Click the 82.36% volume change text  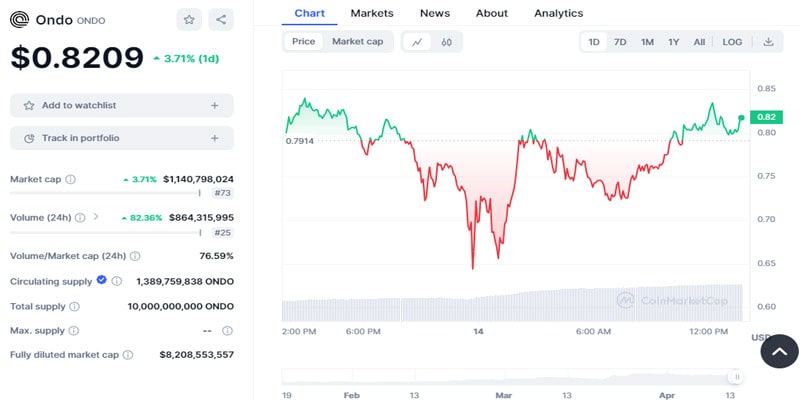[x=146, y=218]
